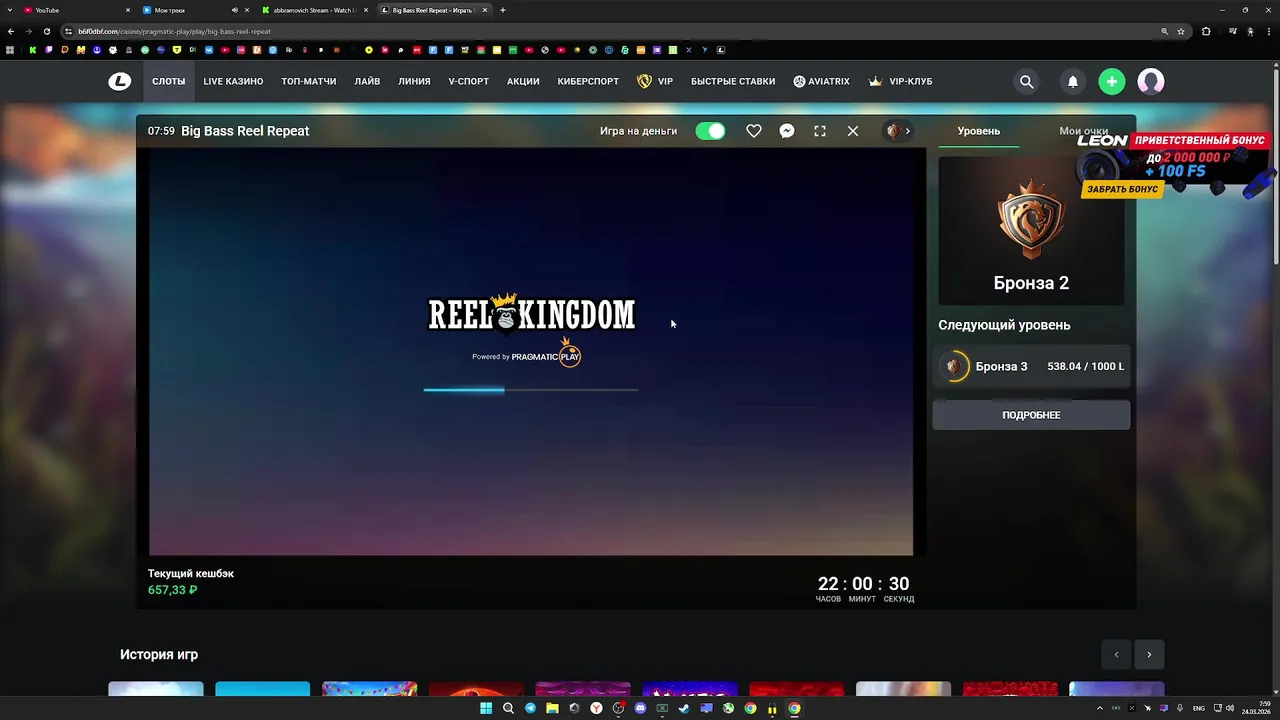This screenshot has width=1280, height=720.
Task: Click the green plus deposit button
Action: (1111, 82)
